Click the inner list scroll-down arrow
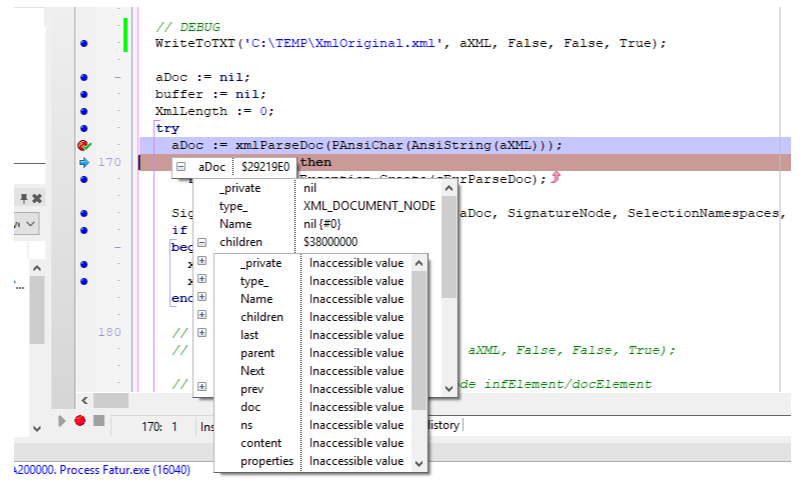 [x=419, y=464]
